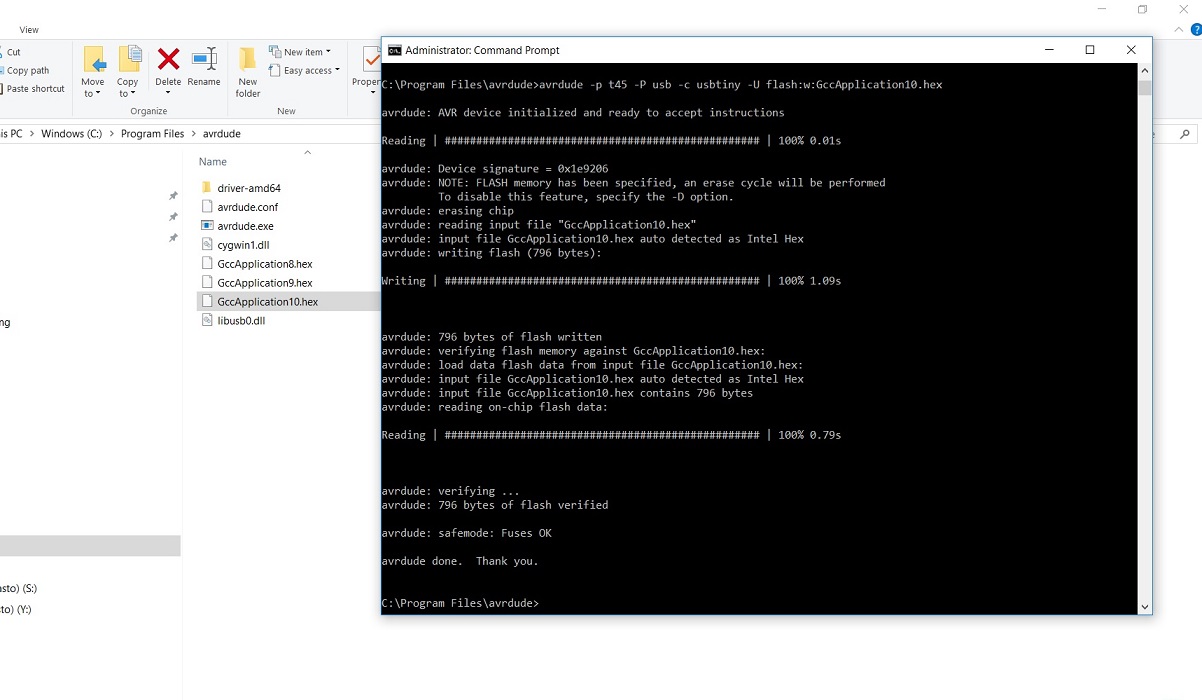Select Windows (C:) in the address breadcrumb
This screenshot has height=700, width=1202.
point(71,134)
